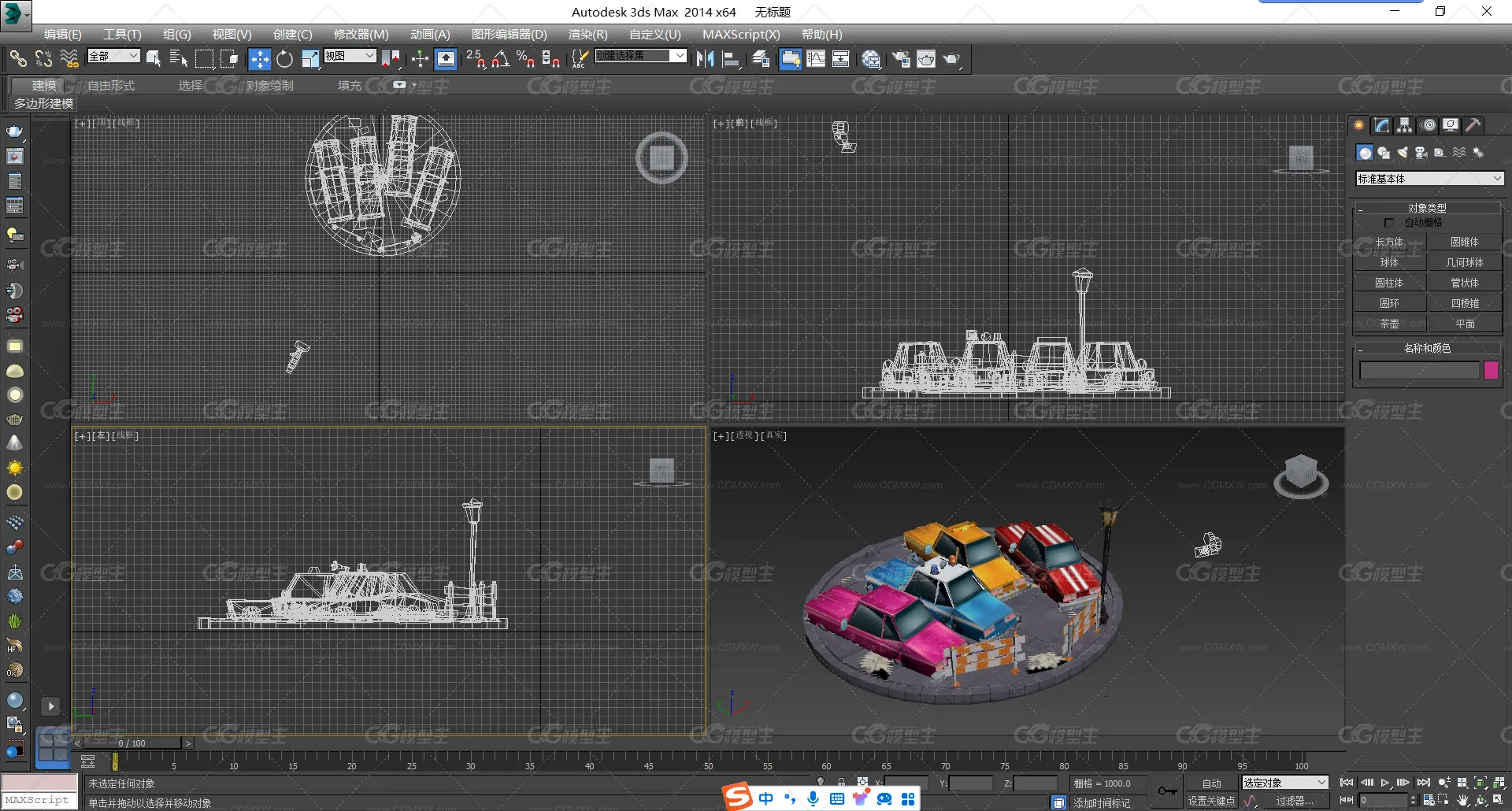Toggle the Angle Snap
This screenshot has width=1512, height=811.
pos(501,59)
